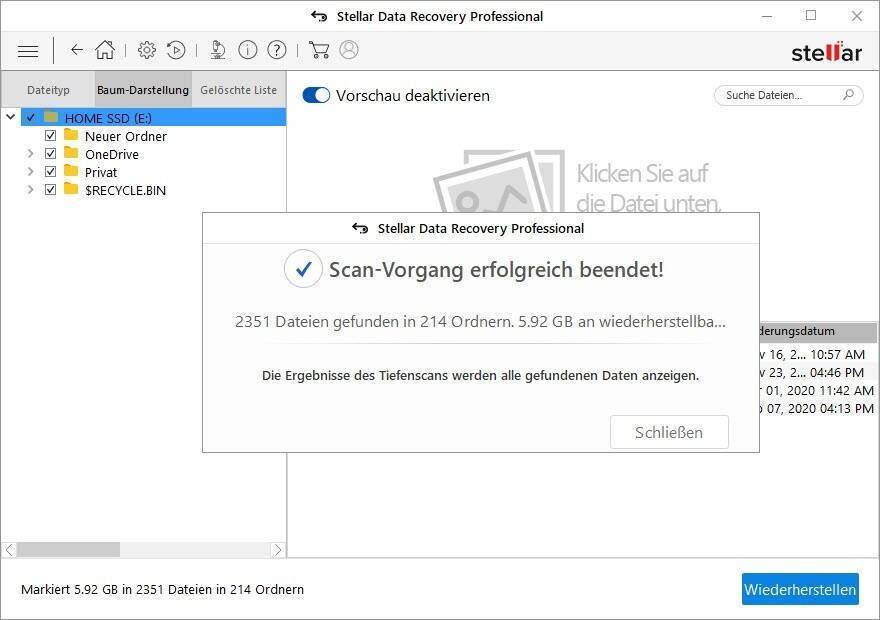Open settings via the gear icon
Image resolution: width=880 pixels, height=620 pixels.
(147, 50)
